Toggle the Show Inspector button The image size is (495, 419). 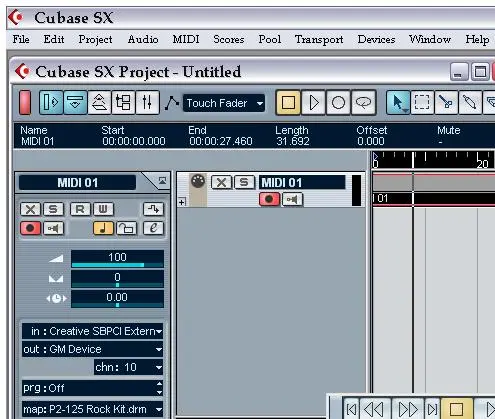point(51,102)
